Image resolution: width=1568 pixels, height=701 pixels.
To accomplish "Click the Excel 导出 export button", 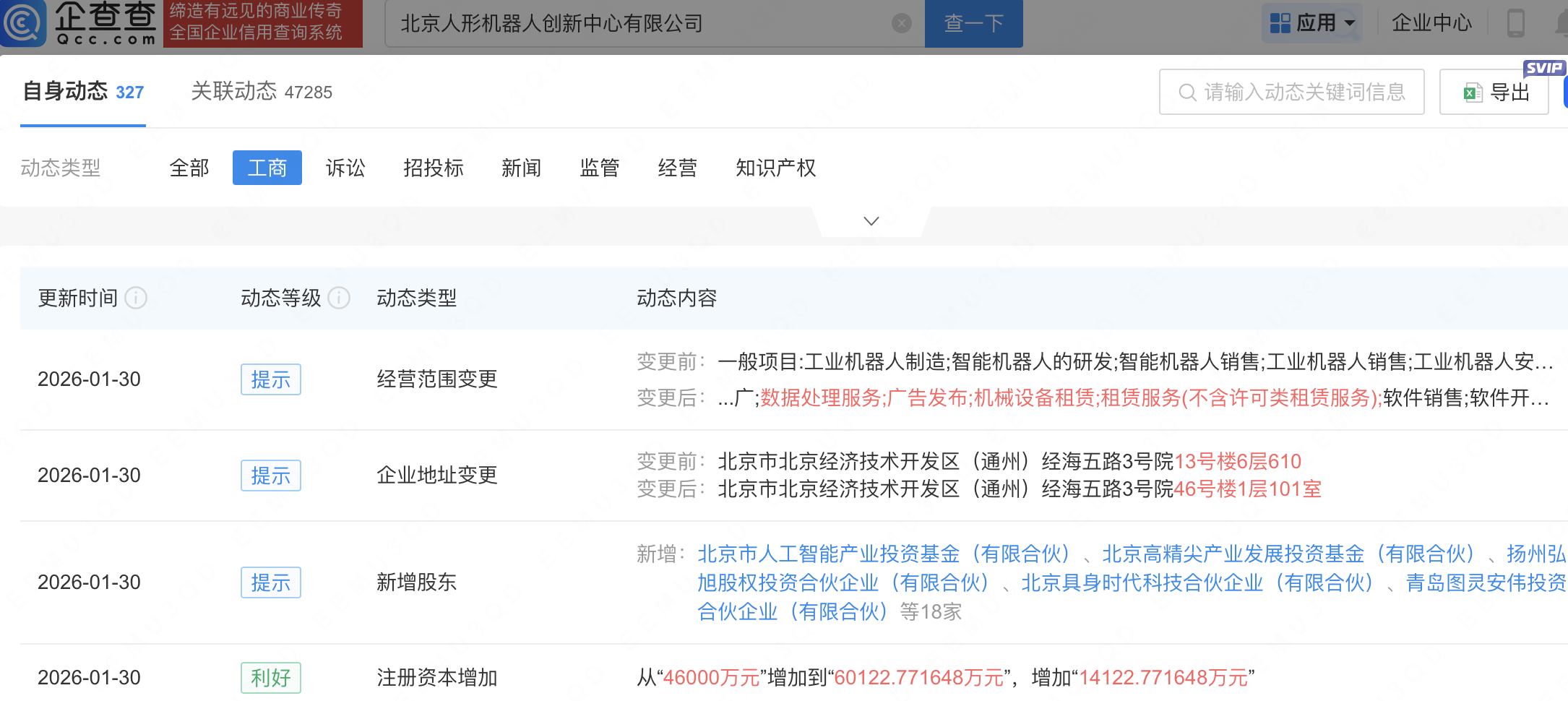I will coord(1494,93).
